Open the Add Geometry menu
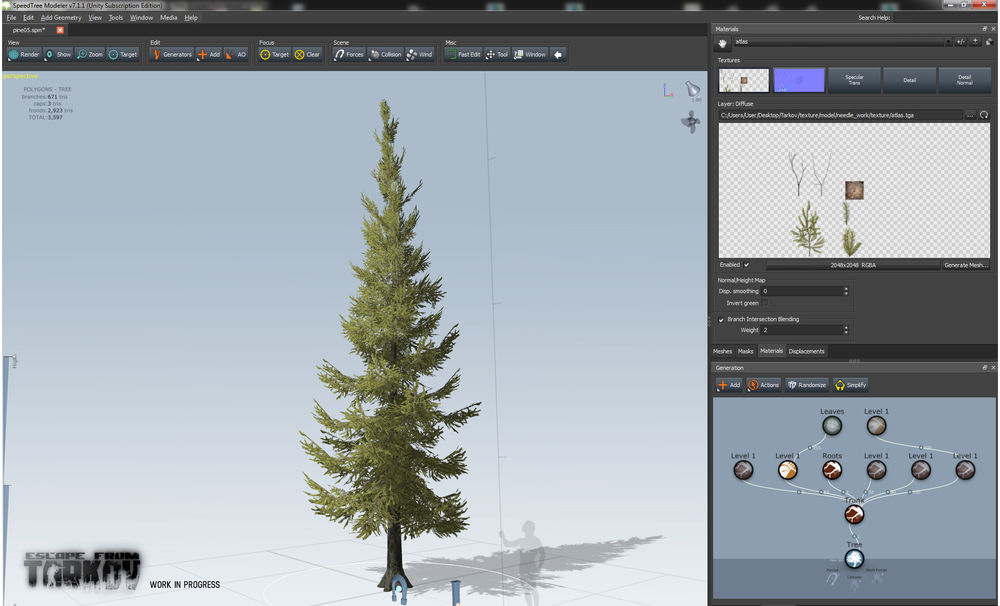 (x=61, y=17)
